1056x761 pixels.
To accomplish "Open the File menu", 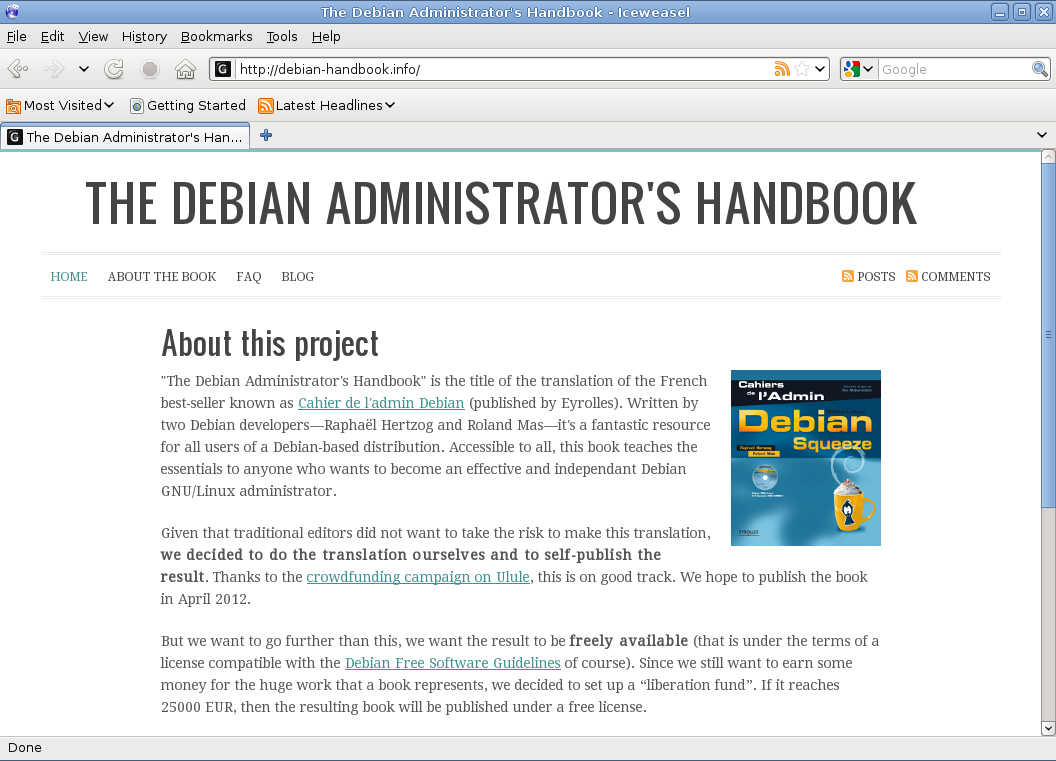I will tap(17, 36).
